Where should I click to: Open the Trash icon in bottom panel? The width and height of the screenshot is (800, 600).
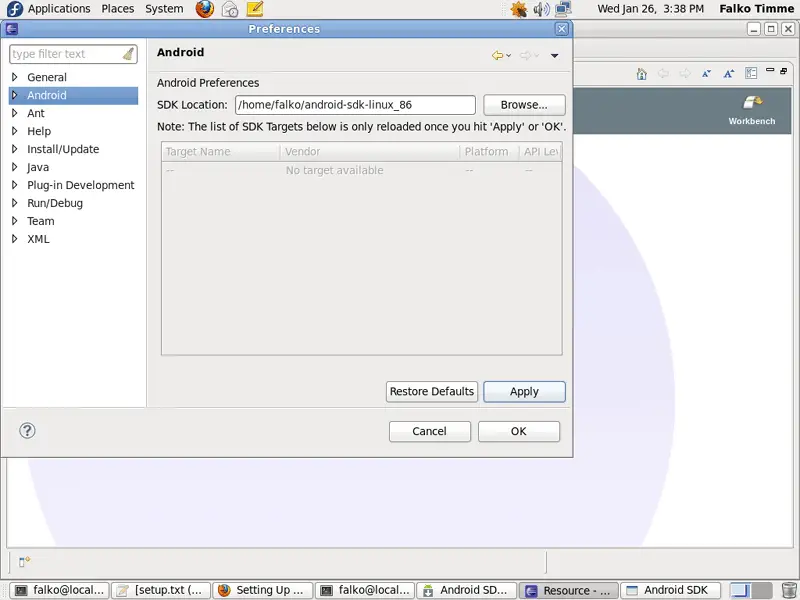(789, 590)
